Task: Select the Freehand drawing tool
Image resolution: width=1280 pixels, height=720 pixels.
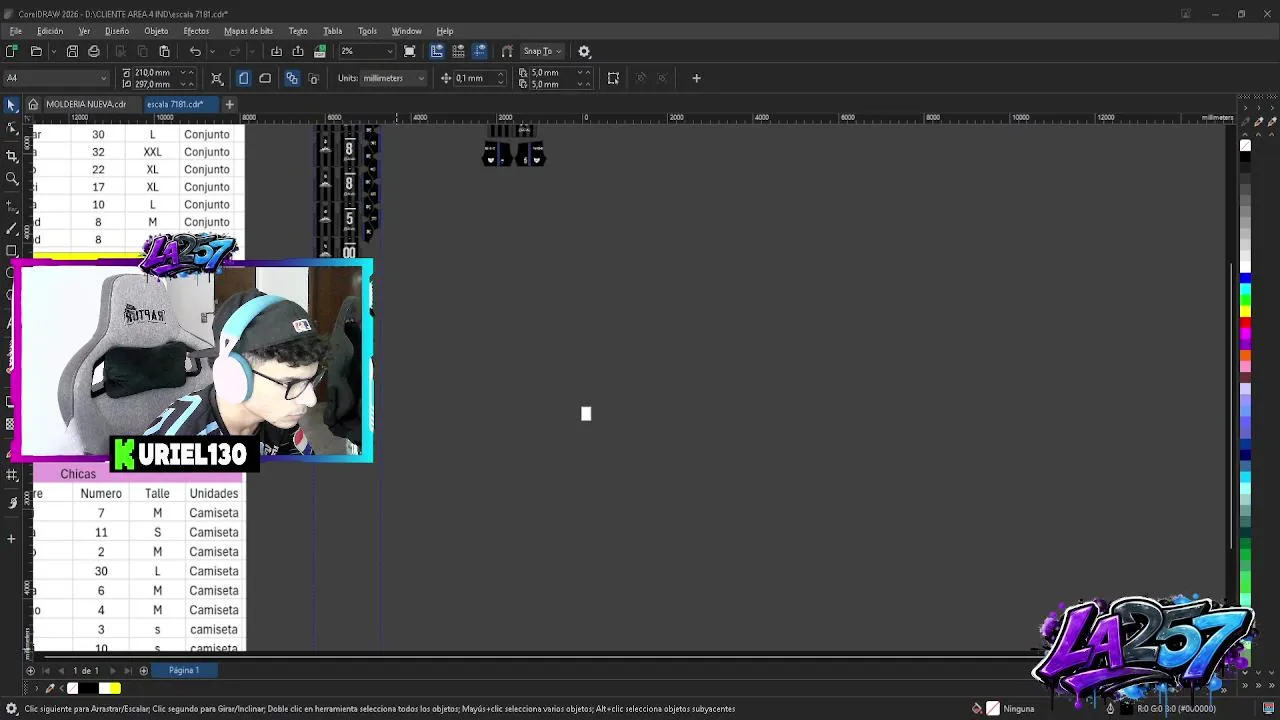Action: [12, 205]
